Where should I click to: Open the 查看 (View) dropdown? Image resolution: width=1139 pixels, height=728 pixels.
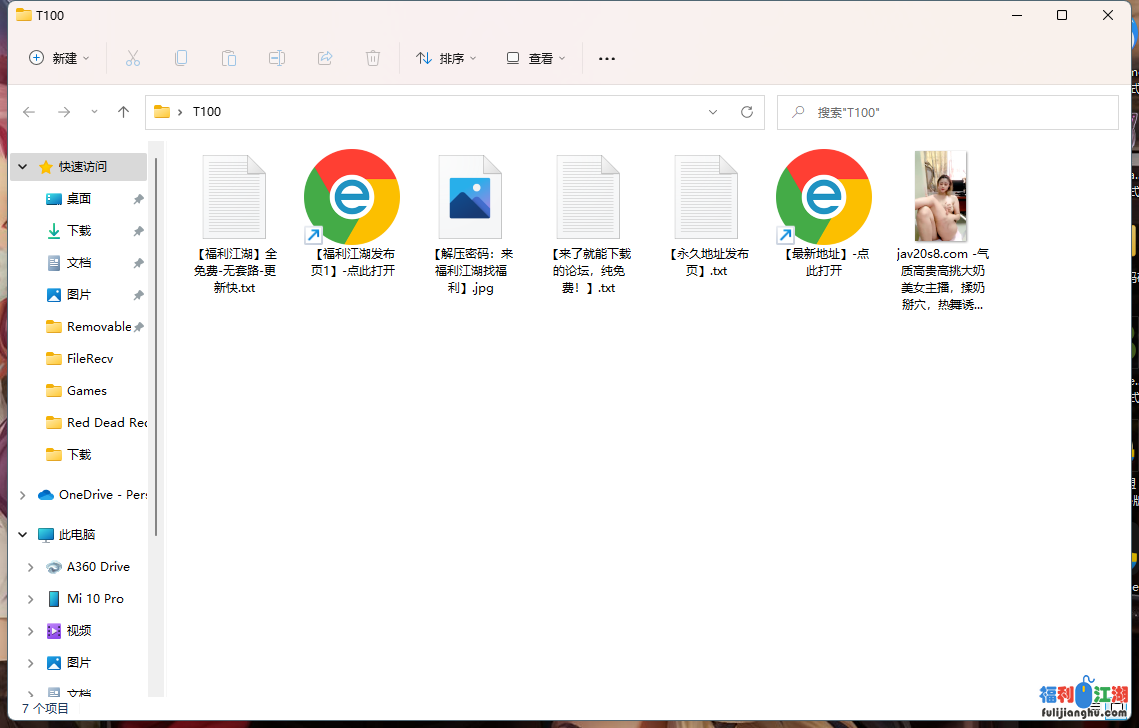pos(536,59)
